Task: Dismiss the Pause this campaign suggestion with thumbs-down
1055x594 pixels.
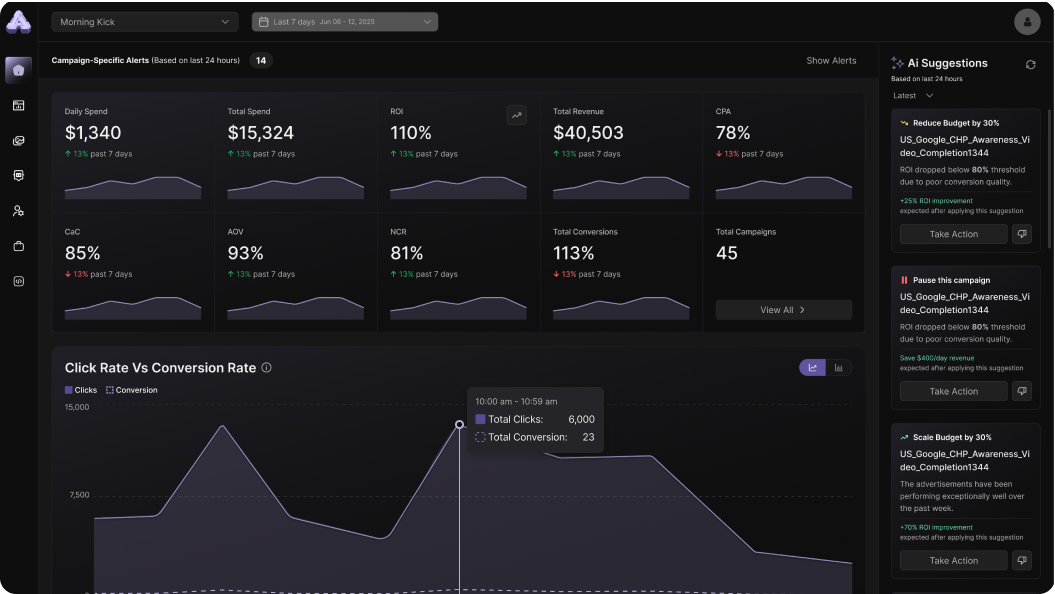Action: (x=1022, y=390)
